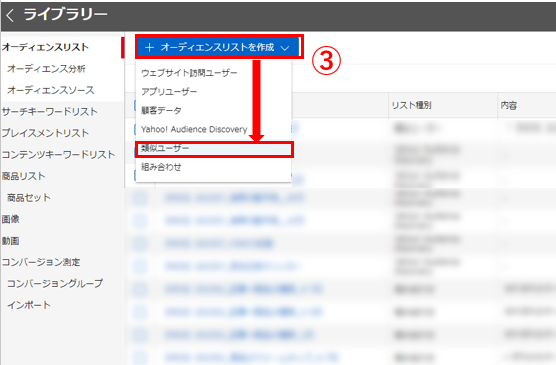Choose 組み合わせ from the dropdown
The image size is (556, 365).
coord(161,167)
